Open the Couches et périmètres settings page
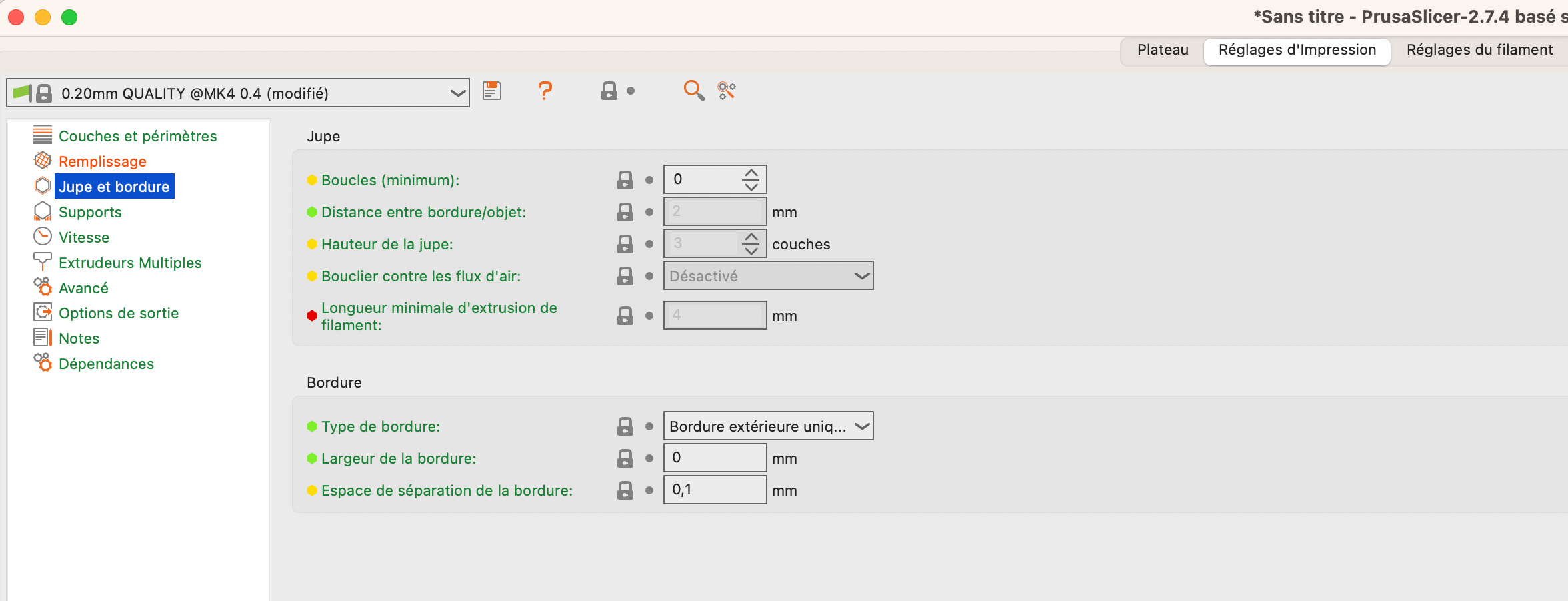The width and height of the screenshot is (1568, 601). coord(138,136)
